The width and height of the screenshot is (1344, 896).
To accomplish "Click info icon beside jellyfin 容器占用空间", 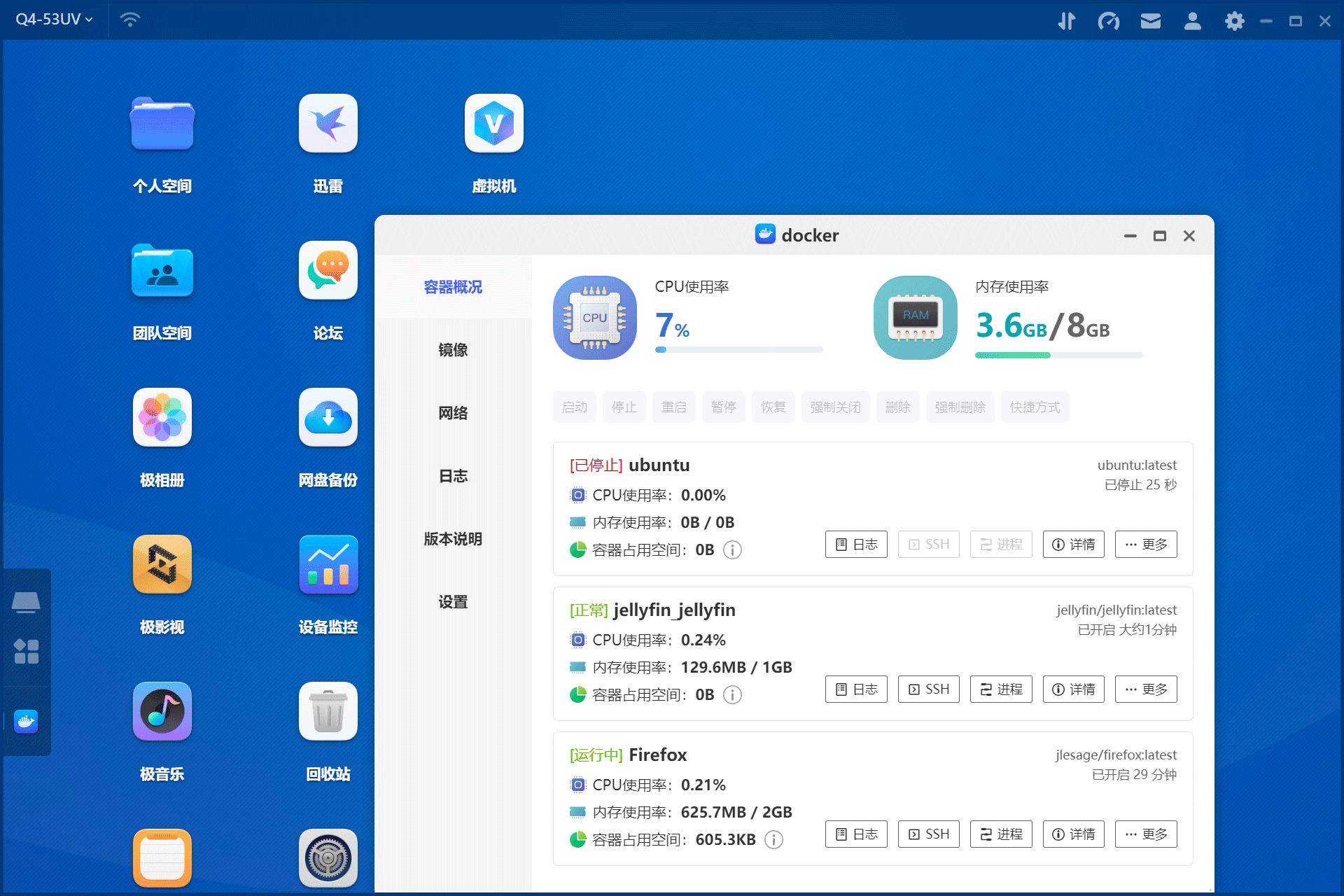I will [732, 695].
